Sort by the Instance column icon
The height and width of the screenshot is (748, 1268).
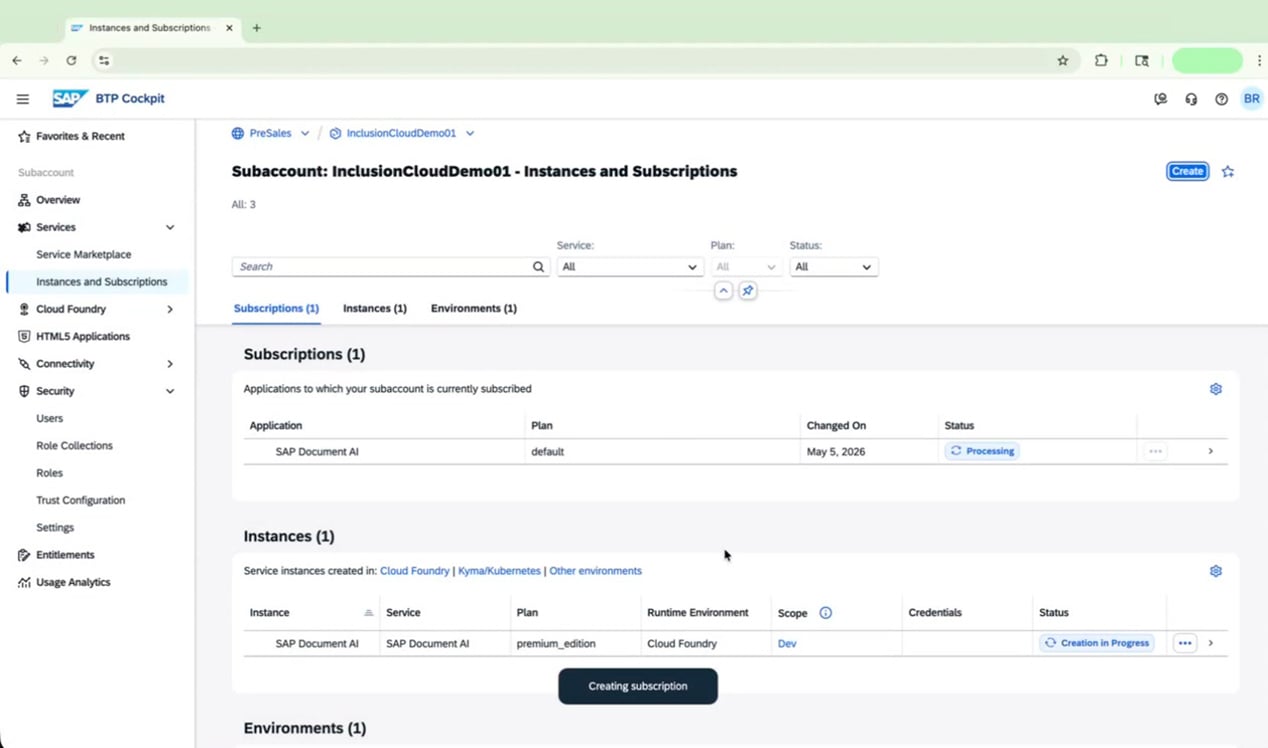coord(368,613)
